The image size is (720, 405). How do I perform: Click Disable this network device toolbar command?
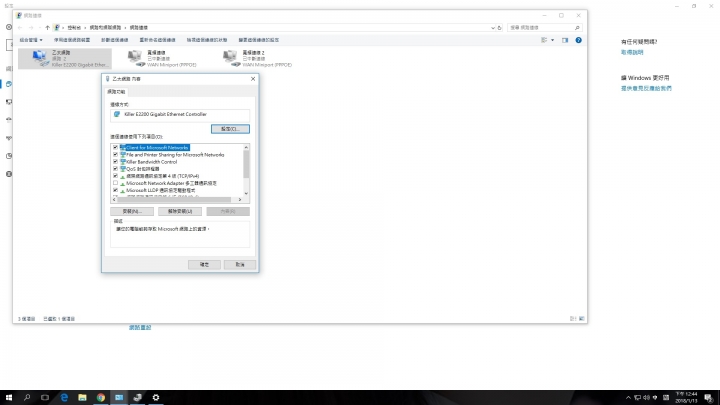pos(72,40)
